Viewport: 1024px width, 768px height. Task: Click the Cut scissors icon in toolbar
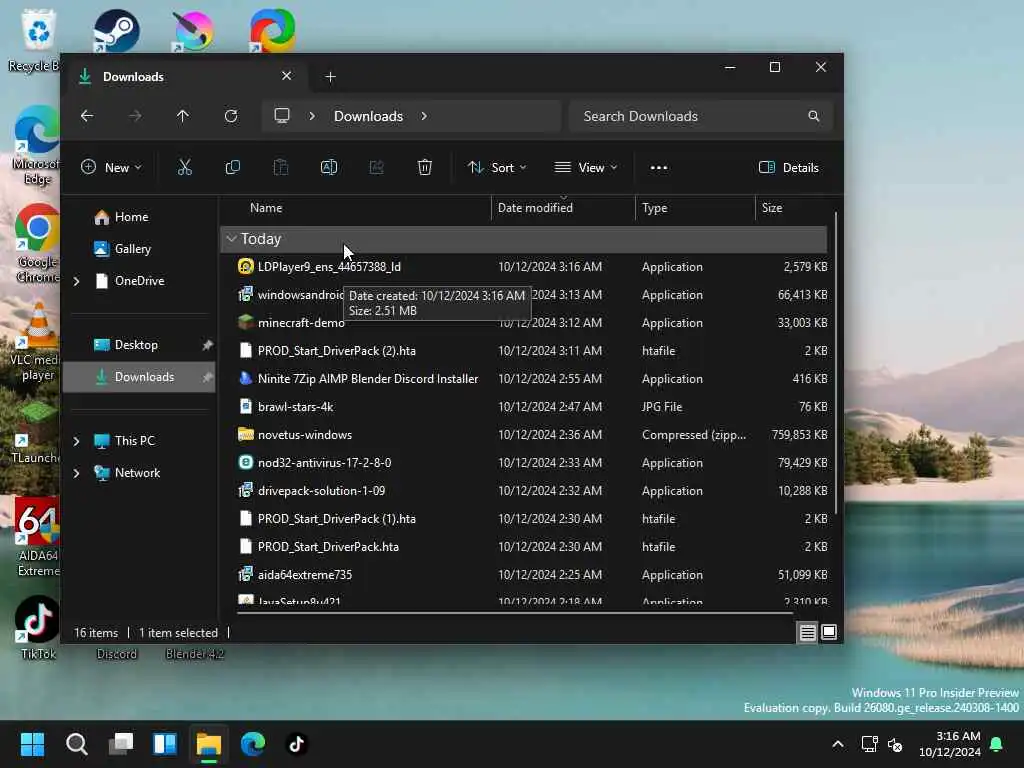click(x=185, y=168)
